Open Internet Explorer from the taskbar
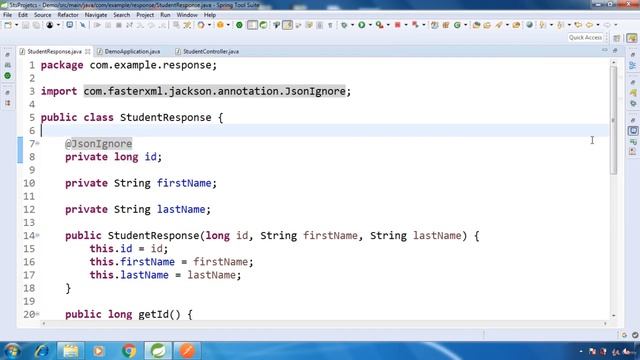 coord(41,351)
